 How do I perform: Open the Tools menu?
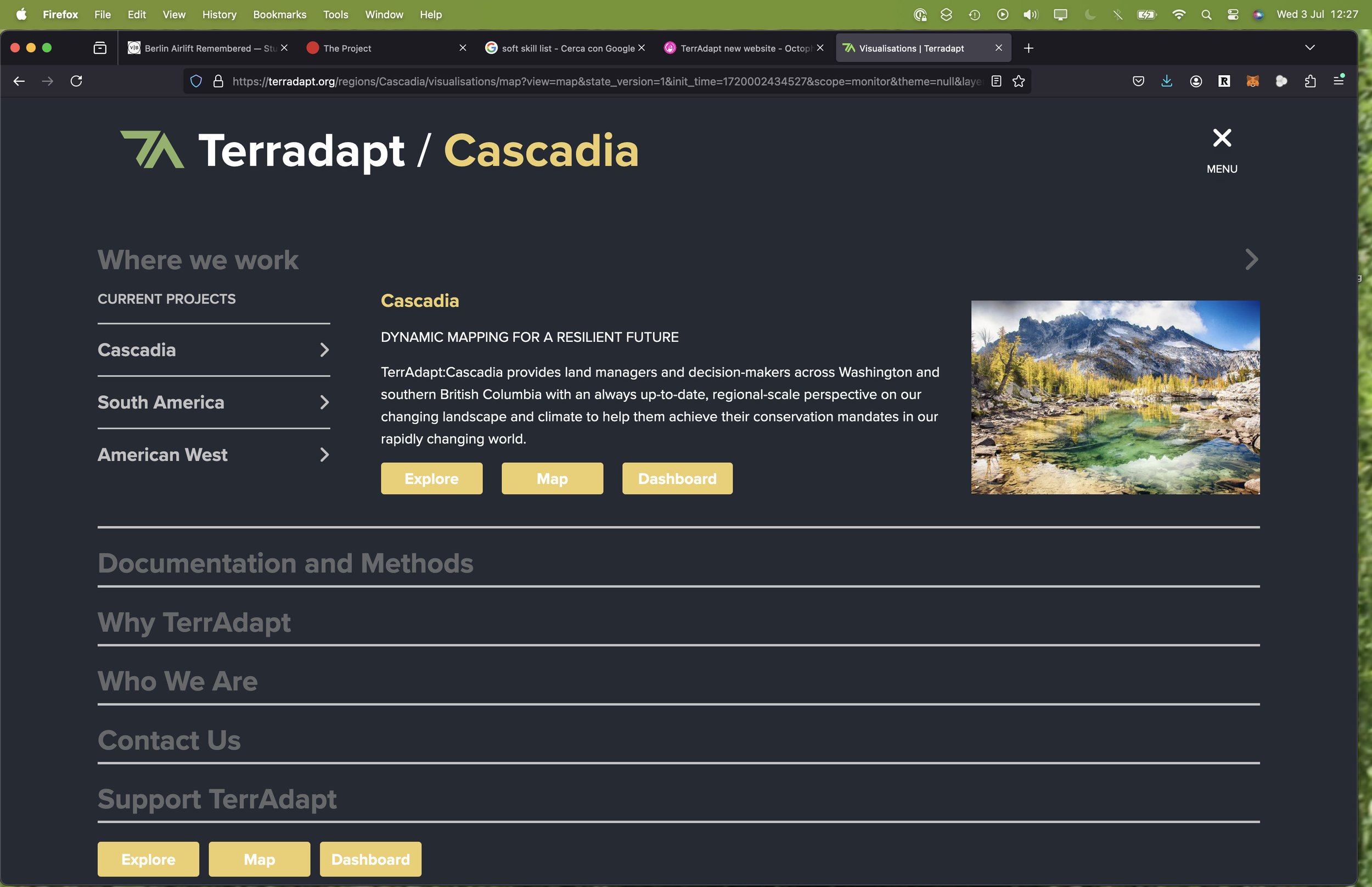pos(336,14)
